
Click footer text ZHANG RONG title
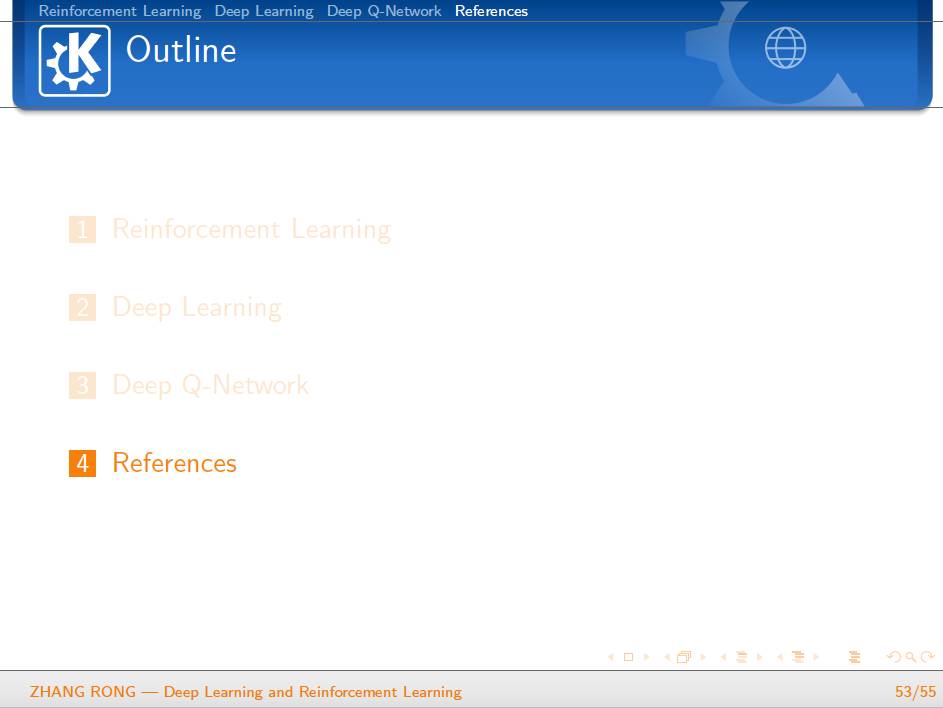tap(246, 692)
